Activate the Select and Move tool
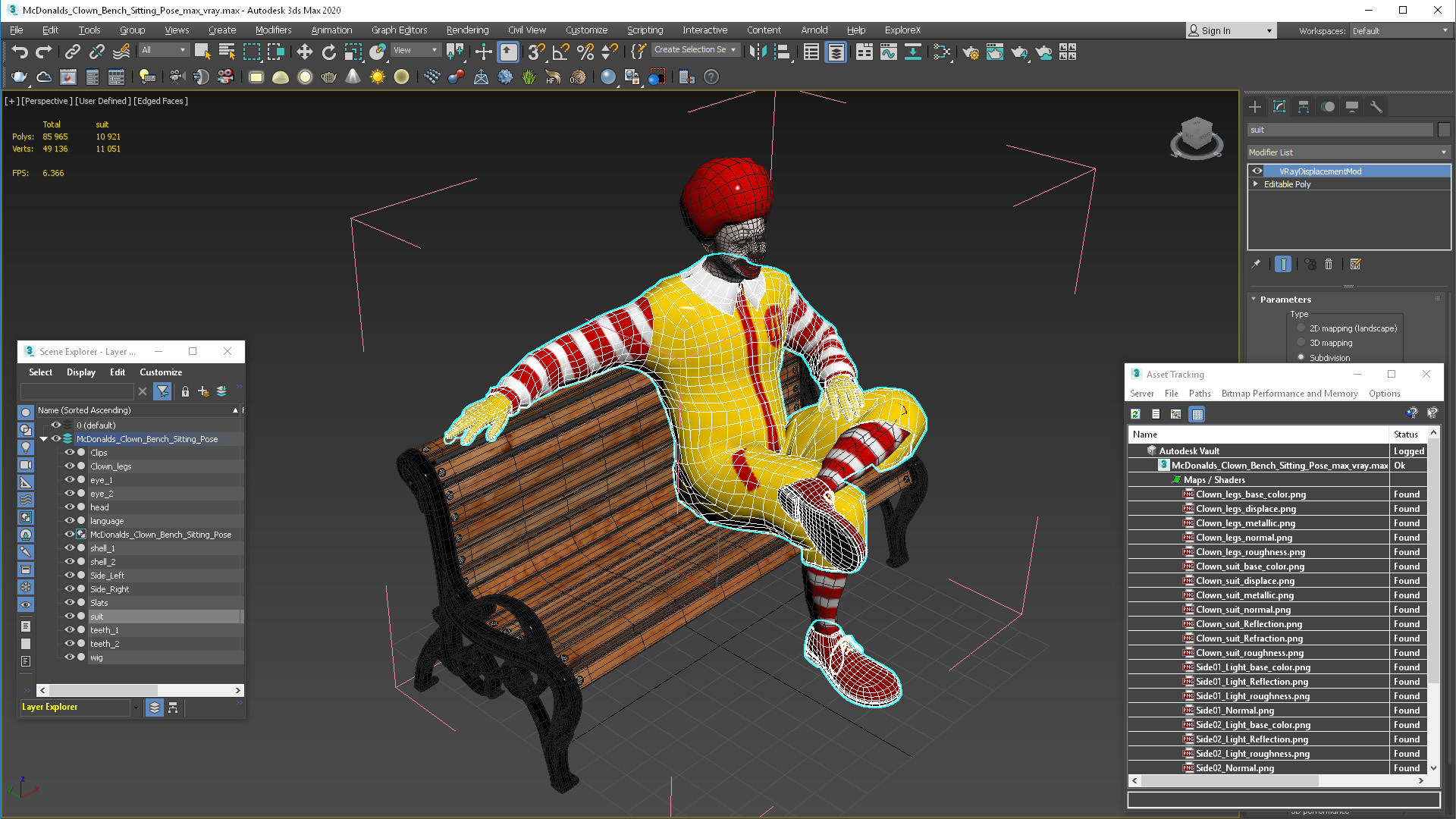The height and width of the screenshot is (819, 1456). click(x=304, y=52)
